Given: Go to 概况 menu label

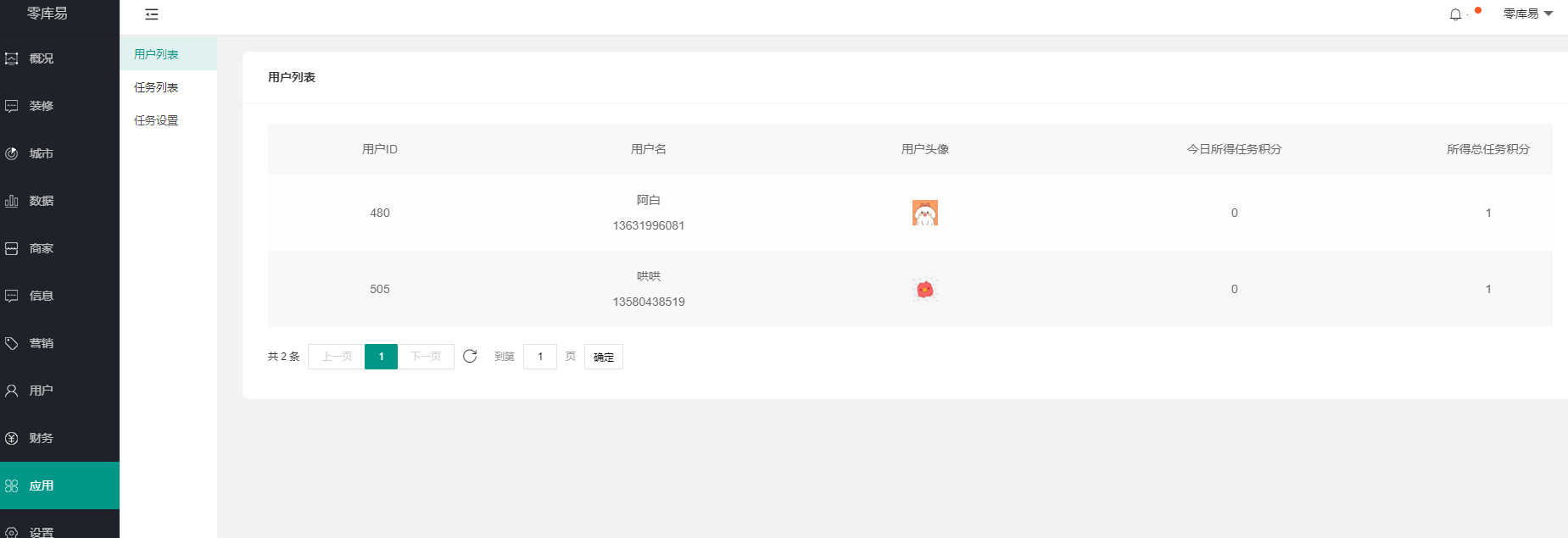Looking at the screenshot, I should tap(42, 58).
